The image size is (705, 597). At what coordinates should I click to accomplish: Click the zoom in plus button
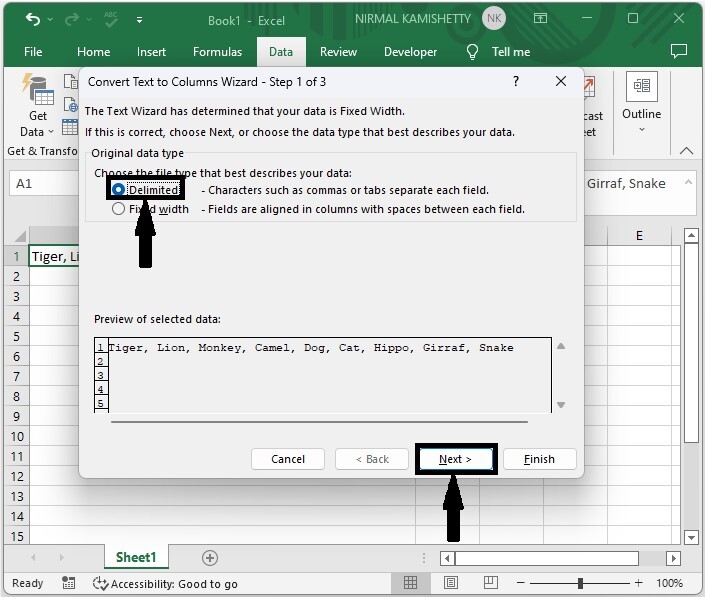click(x=638, y=583)
